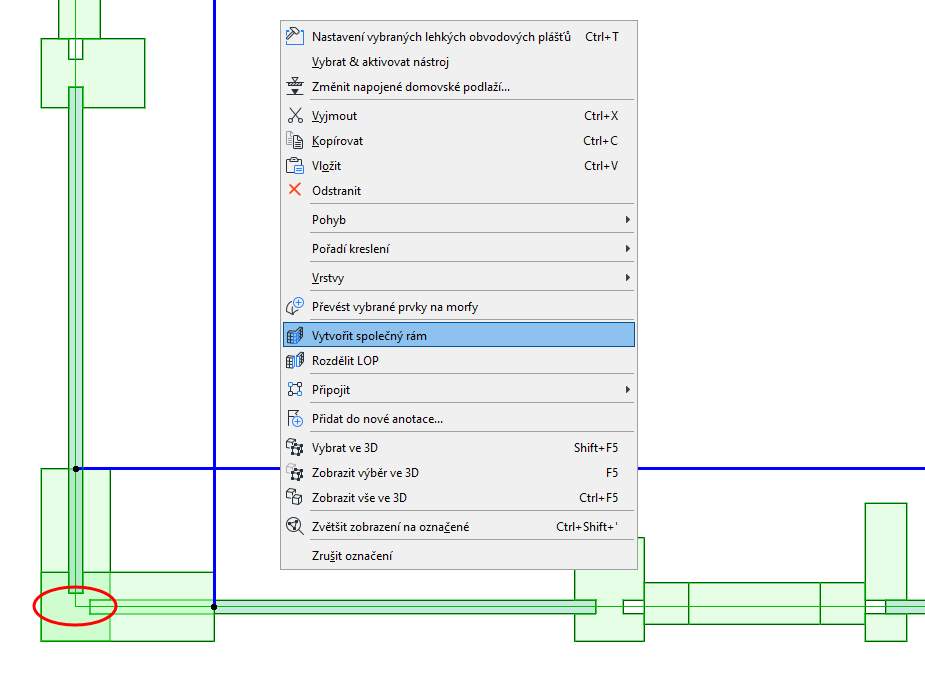This screenshot has width=925, height=678.
Task: Choose Vybrat ve 3D
Action: [458, 447]
